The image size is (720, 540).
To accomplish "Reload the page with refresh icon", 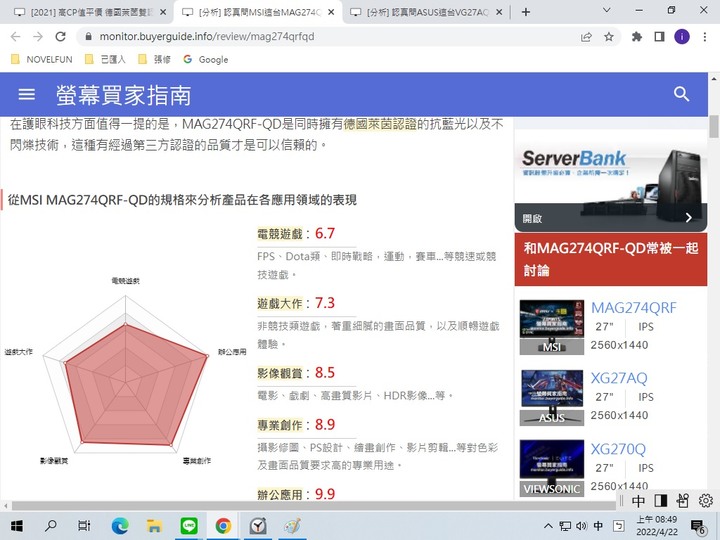I will (60, 37).
